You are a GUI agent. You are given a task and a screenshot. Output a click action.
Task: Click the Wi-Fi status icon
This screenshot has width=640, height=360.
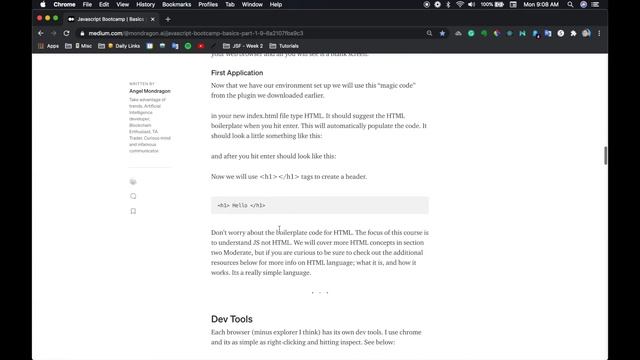(x=460, y=4)
